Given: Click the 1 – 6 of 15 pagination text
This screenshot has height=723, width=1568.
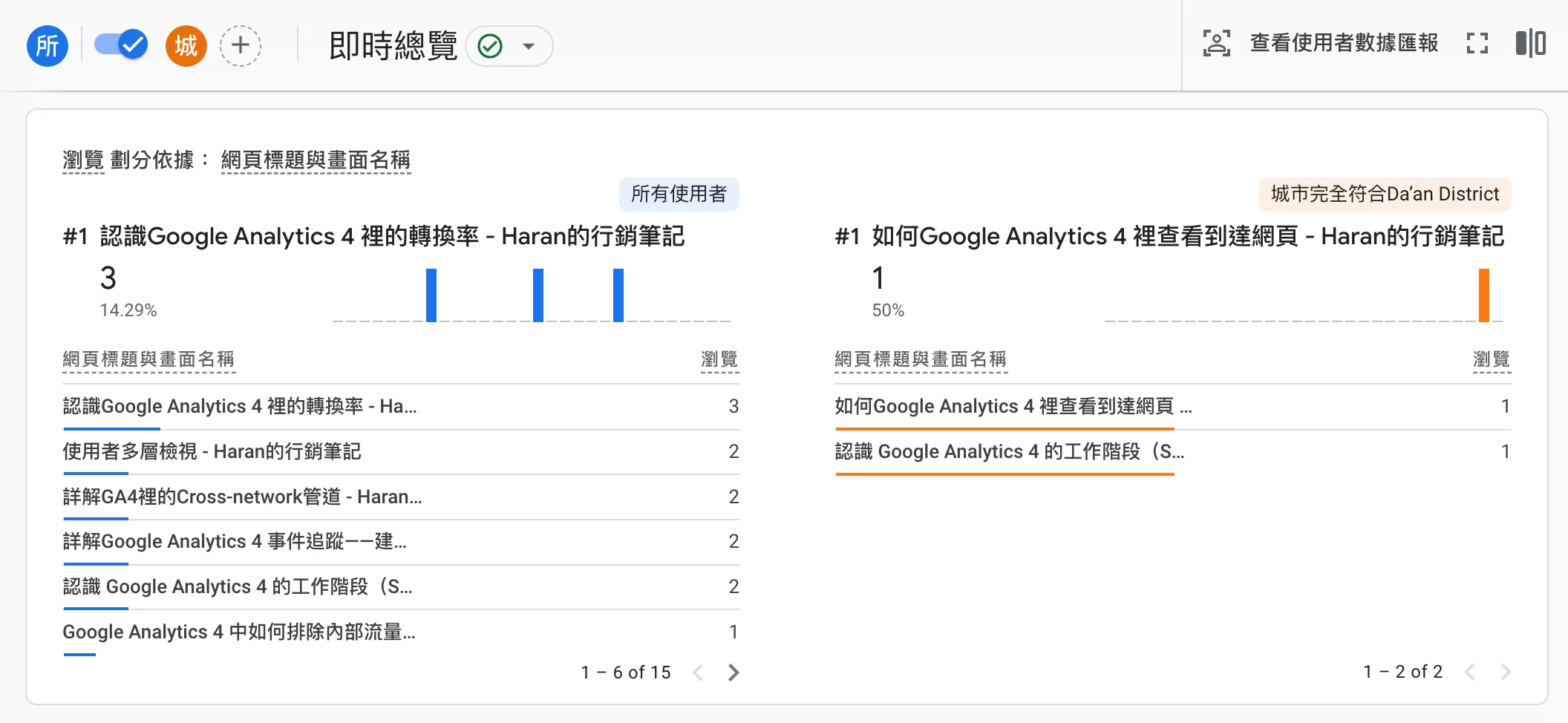Looking at the screenshot, I should point(626,673).
